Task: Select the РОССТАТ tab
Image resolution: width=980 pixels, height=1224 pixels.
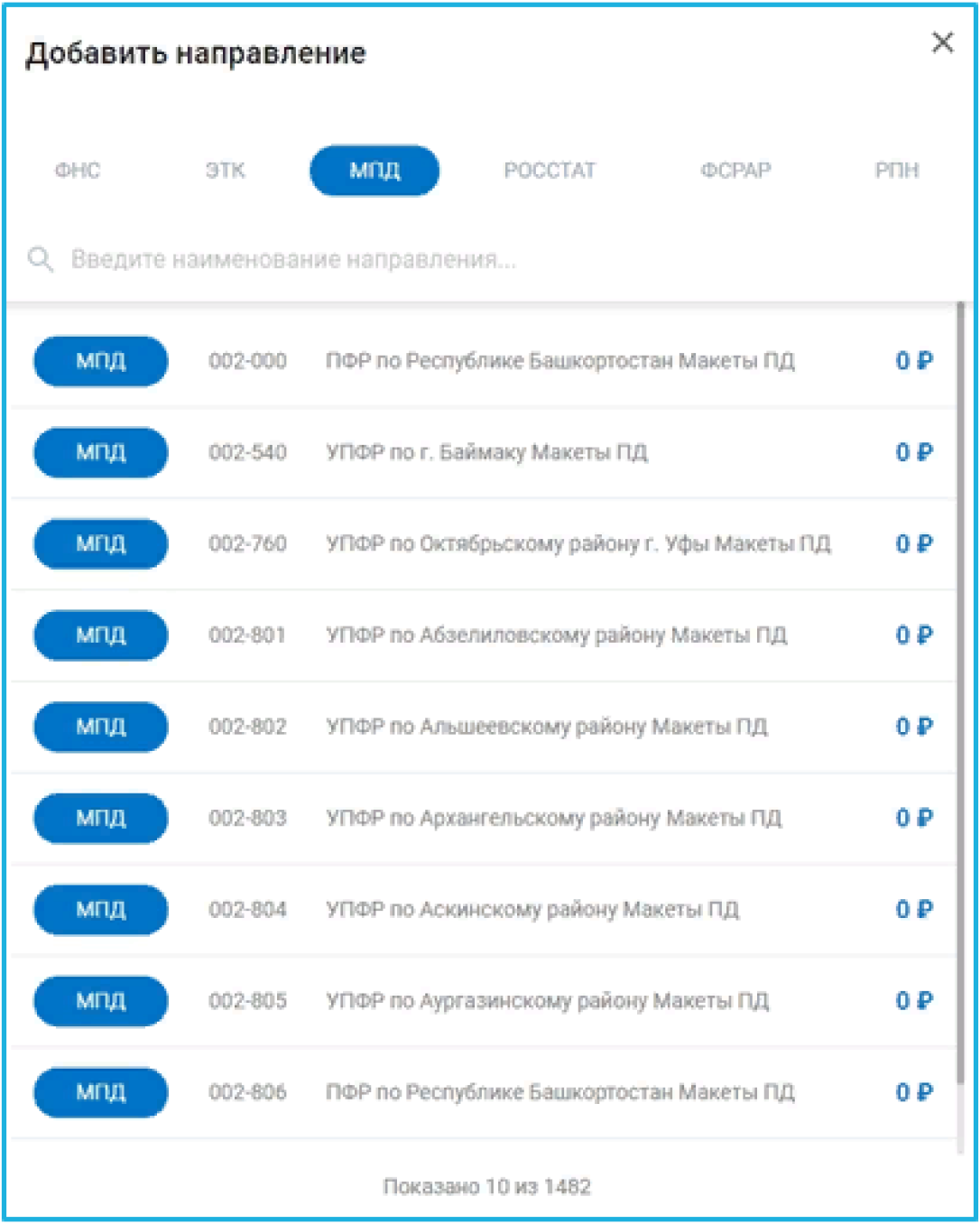Action: pyautogui.click(x=550, y=171)
